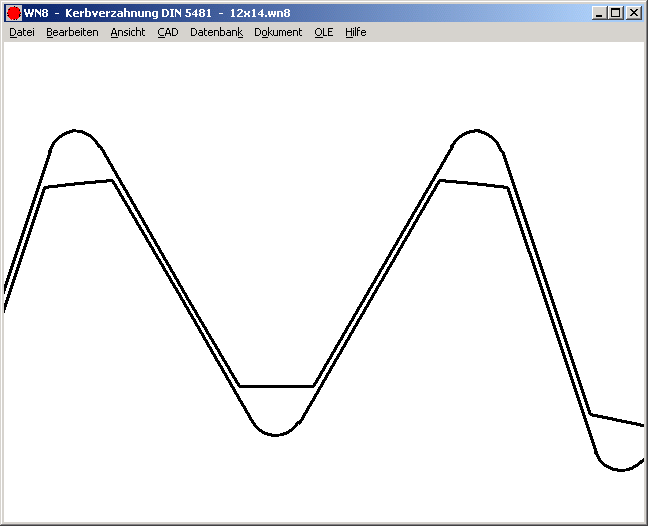Open the OLE menu

(x=323, y=32)
